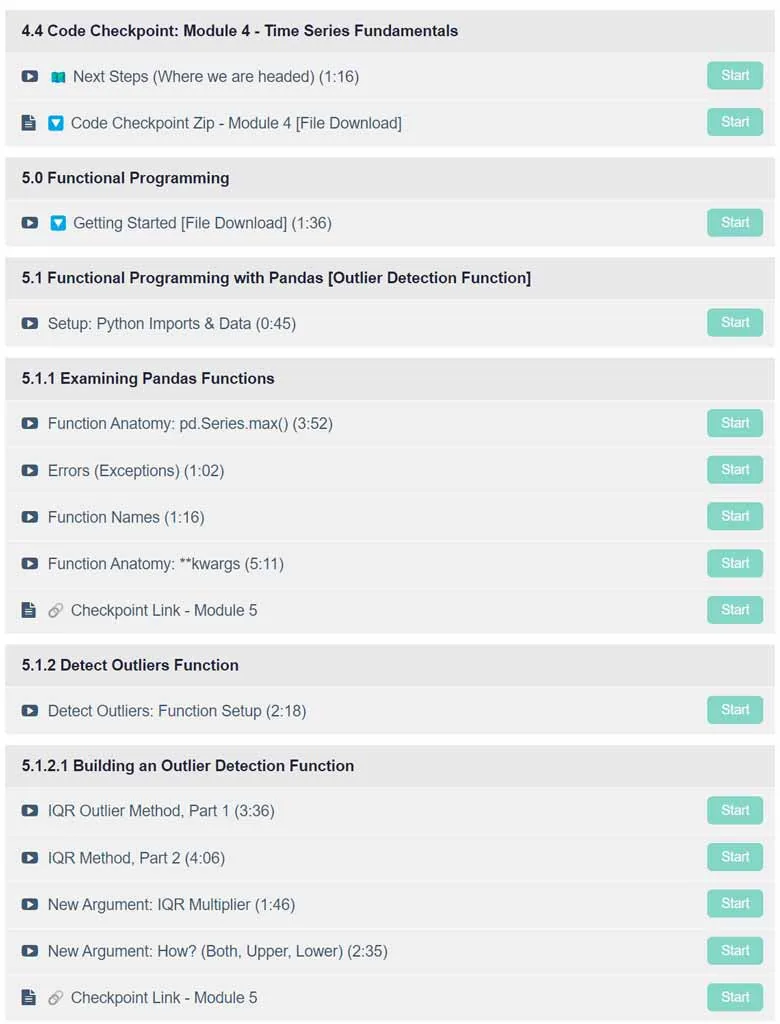
Task: Click video icon beside Errors (Exceptions) lecture
Action: tap(29, 471)
